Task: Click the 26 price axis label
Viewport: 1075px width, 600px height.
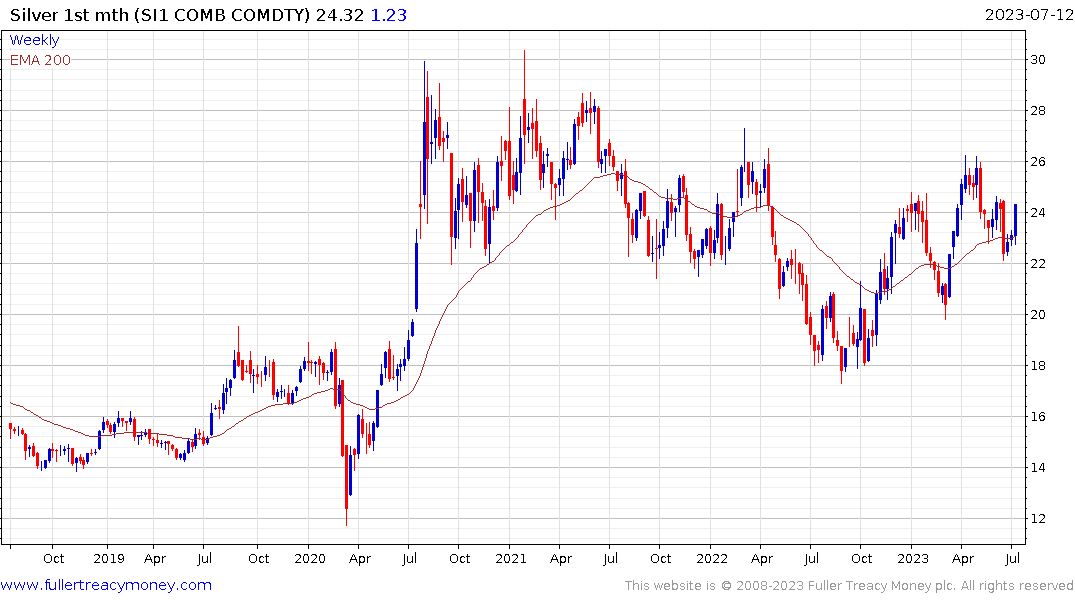Action: tap(1038, 162)
